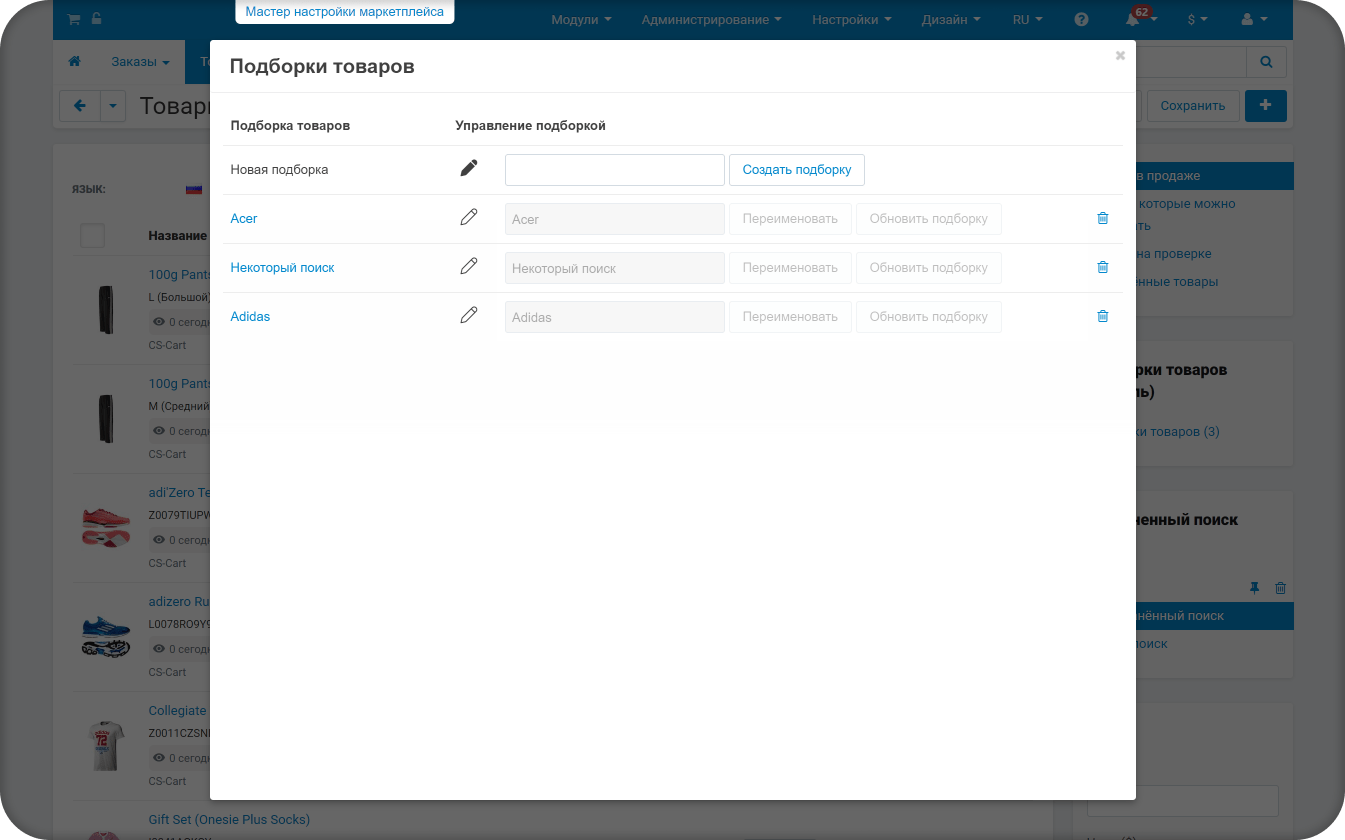Image resolution: width=1345 pixels, height=840 pixels.
Task: Click Обновить подборку in Acer row
Action: pyautogui.click(x=928, y=219)
